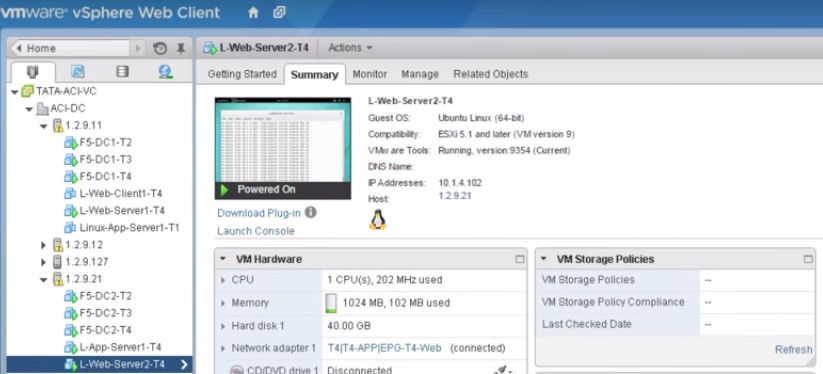The image size is (823, 374).
Task: Collapse host 1.2.9.11 tree node
Action: pos(44,126)
